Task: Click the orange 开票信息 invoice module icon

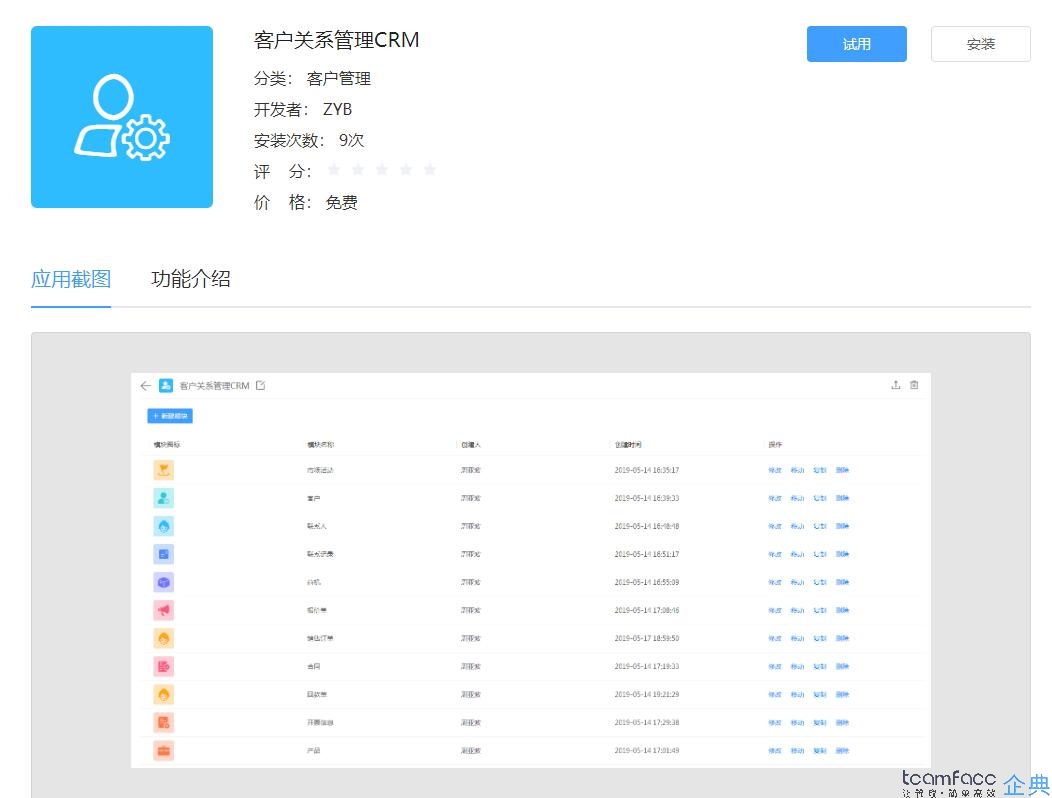Action: 164,723
